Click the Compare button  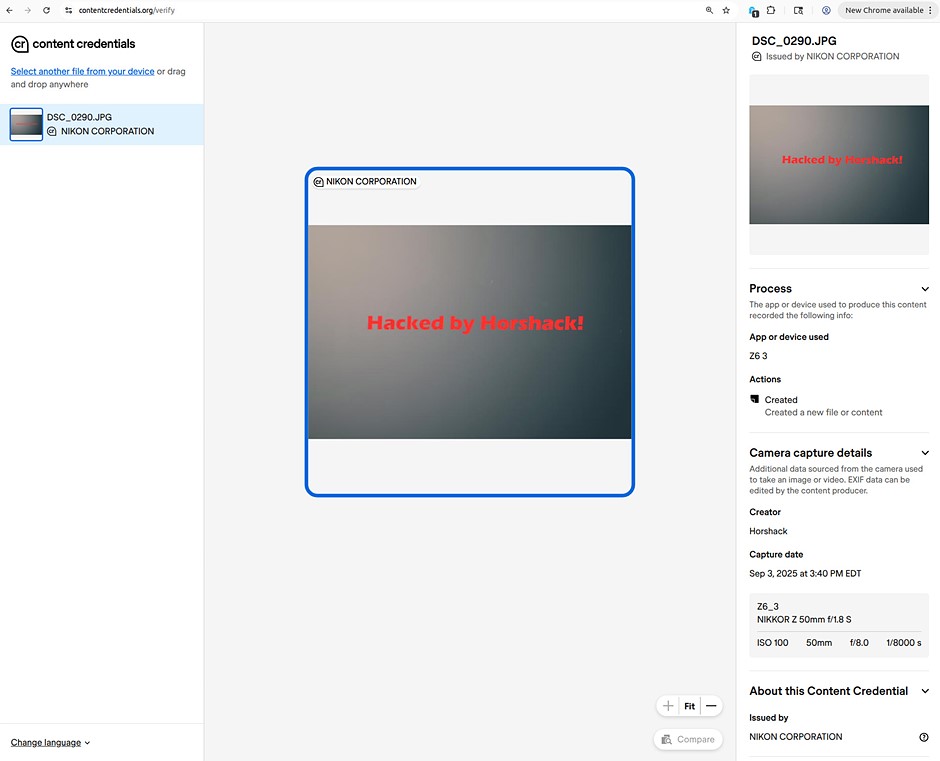pyautogui.click(x=688, y=739)
